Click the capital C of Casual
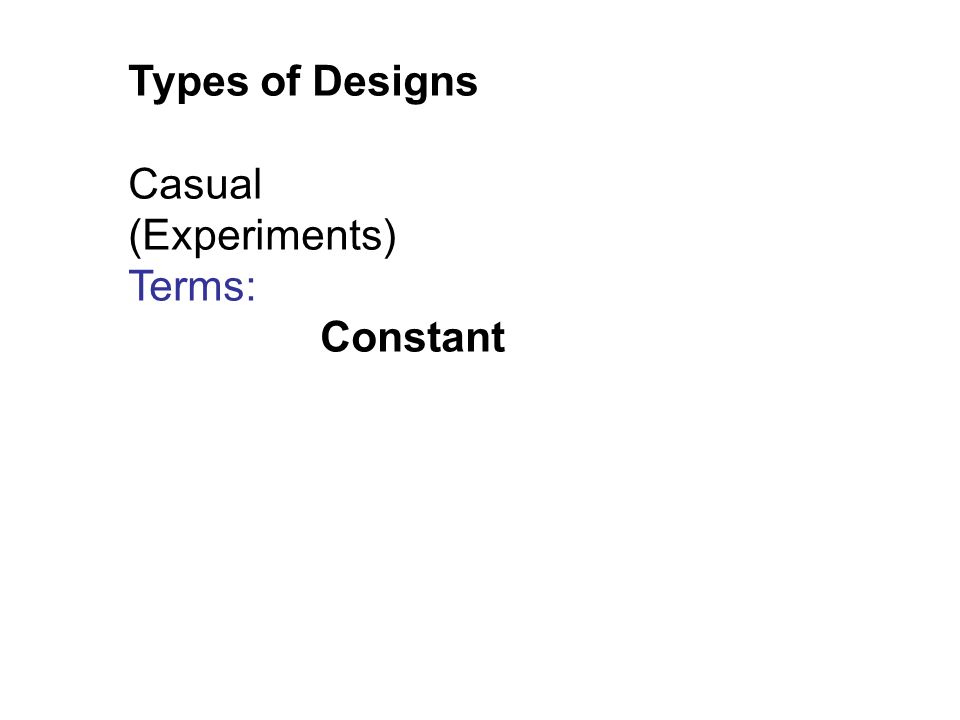Image resolution: width=960 pixels, height=720 pixels. coord(143,184)
